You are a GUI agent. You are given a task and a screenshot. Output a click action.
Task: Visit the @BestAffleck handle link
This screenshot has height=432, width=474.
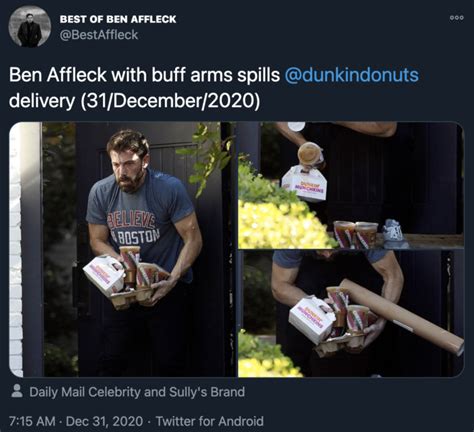point(99,35)
